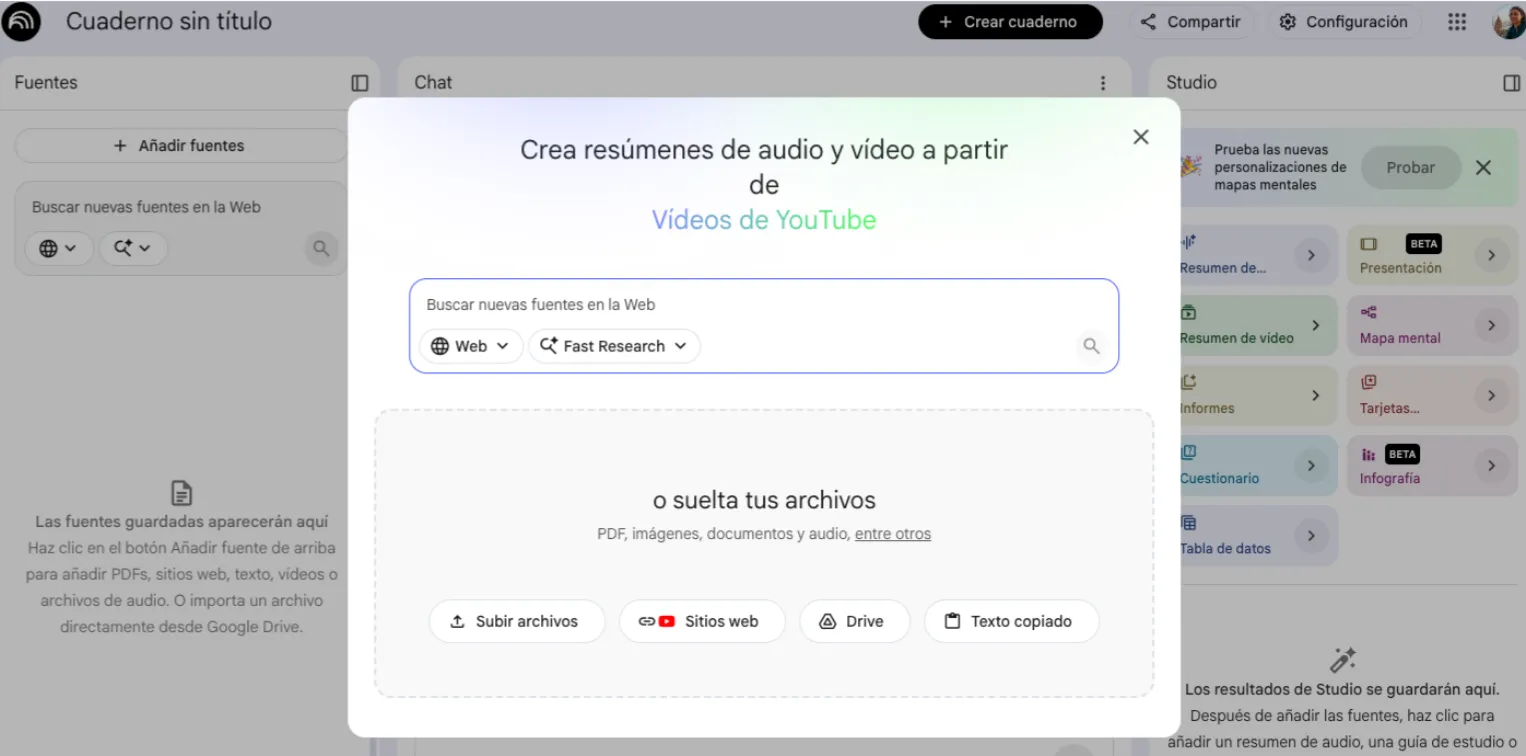The height and width of the screenshot is (756, 1526).
Task: Click the Probar button
Action: [x=1410, y=168]
